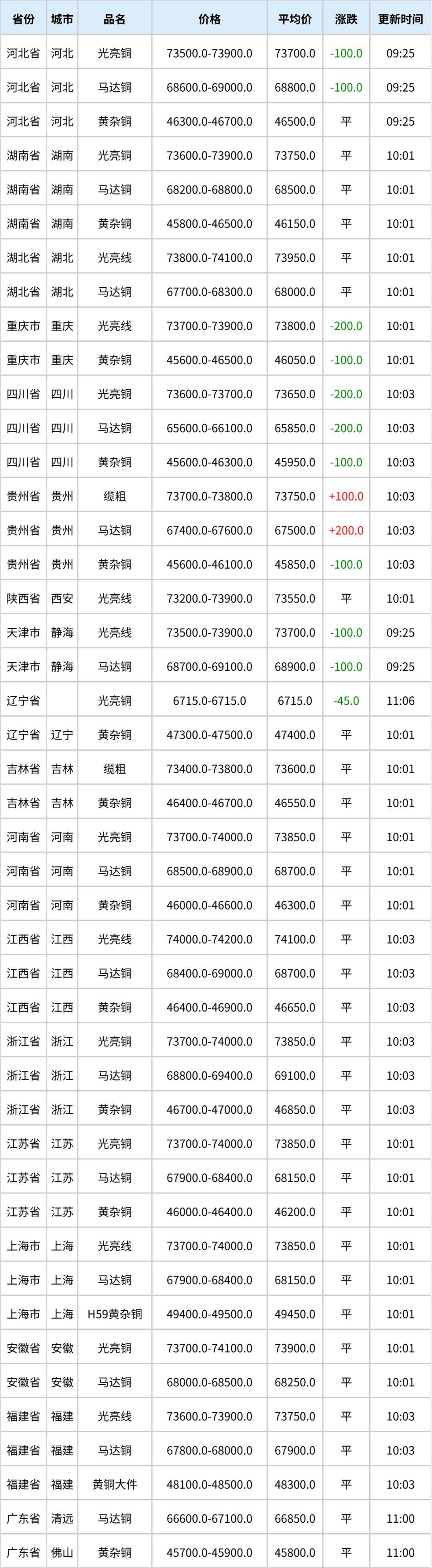Select price range 73700.0-74100.0

(209, 1349)
